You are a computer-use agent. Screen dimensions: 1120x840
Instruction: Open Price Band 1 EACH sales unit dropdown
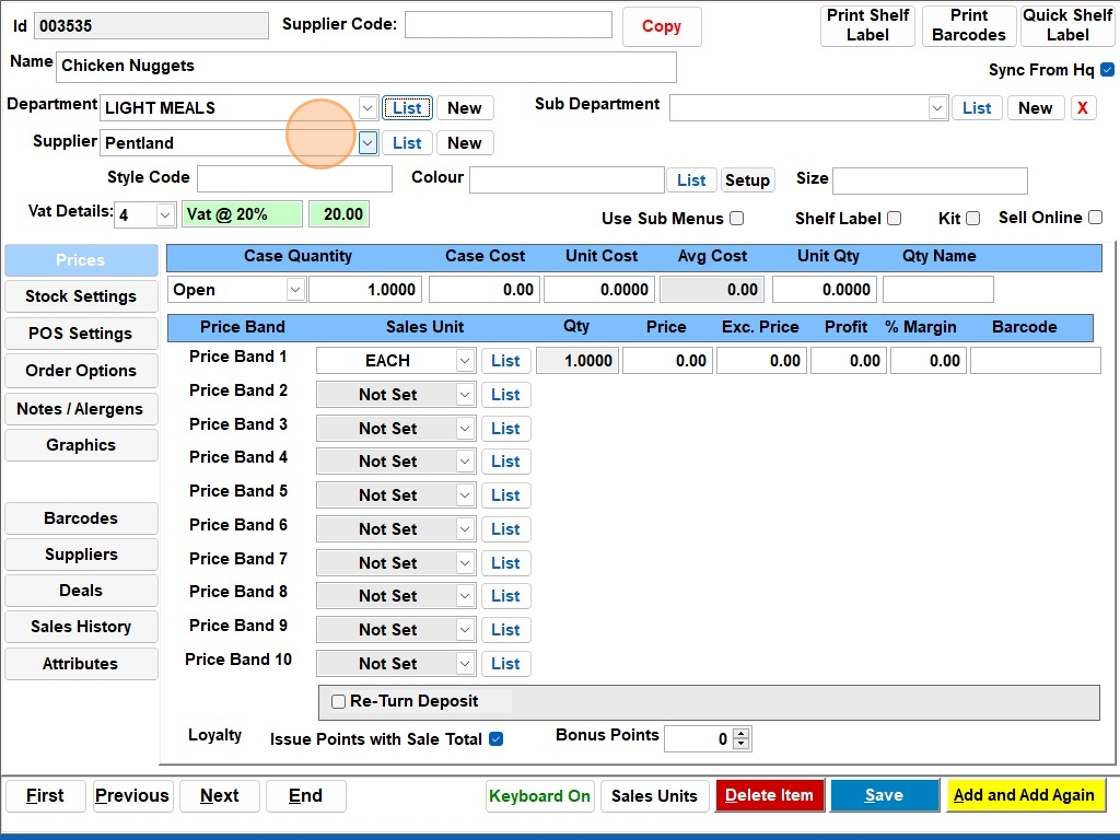point(465,361)
